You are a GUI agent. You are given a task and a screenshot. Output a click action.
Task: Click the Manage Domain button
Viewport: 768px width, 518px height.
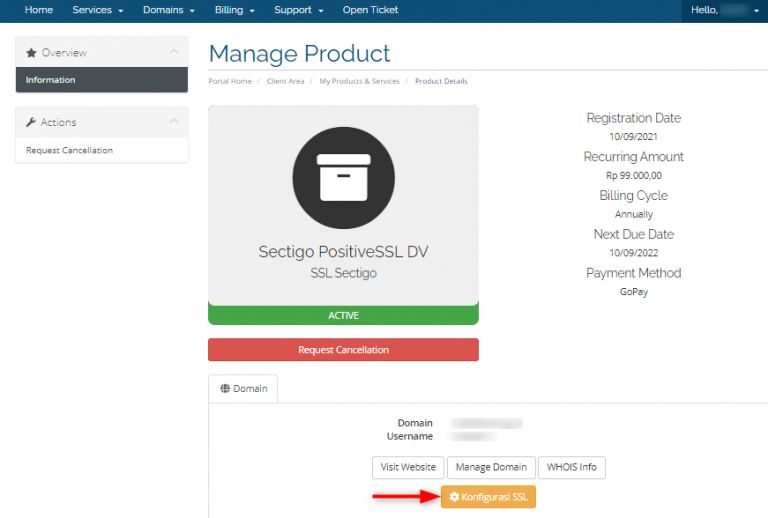[x=491, y=467]
